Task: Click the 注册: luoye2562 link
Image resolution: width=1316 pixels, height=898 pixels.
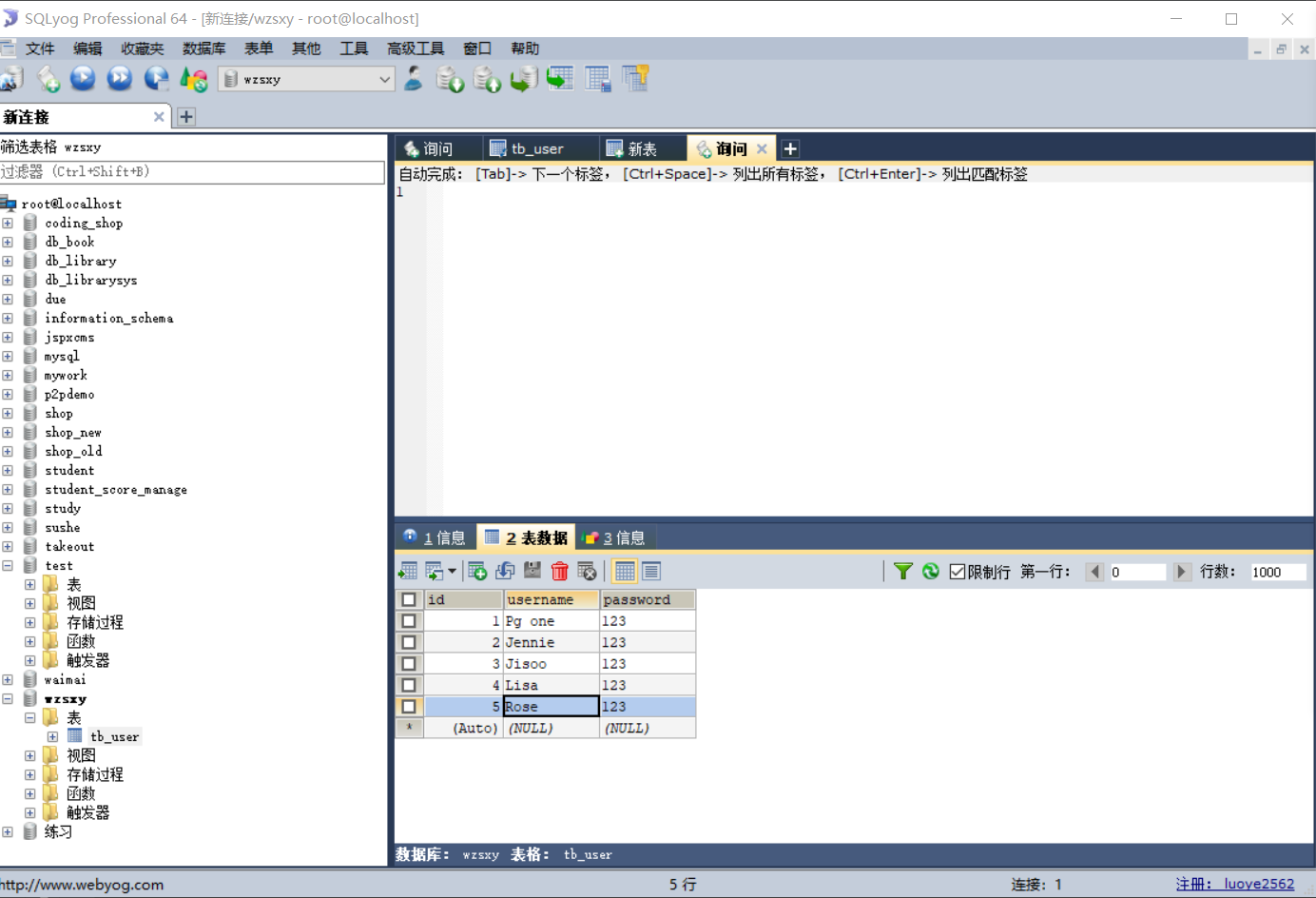Action: pyautogui.click(x=1234, y=884)
